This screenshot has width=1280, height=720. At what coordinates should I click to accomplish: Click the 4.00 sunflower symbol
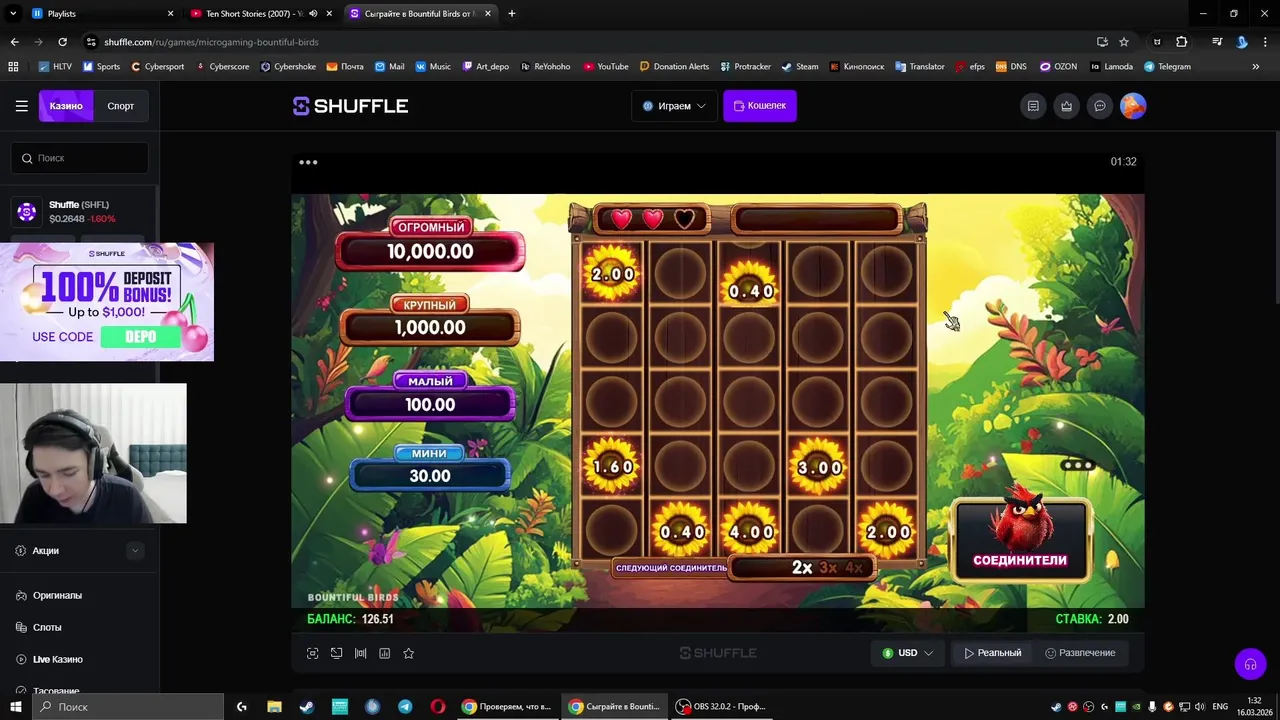pos(750,528)
